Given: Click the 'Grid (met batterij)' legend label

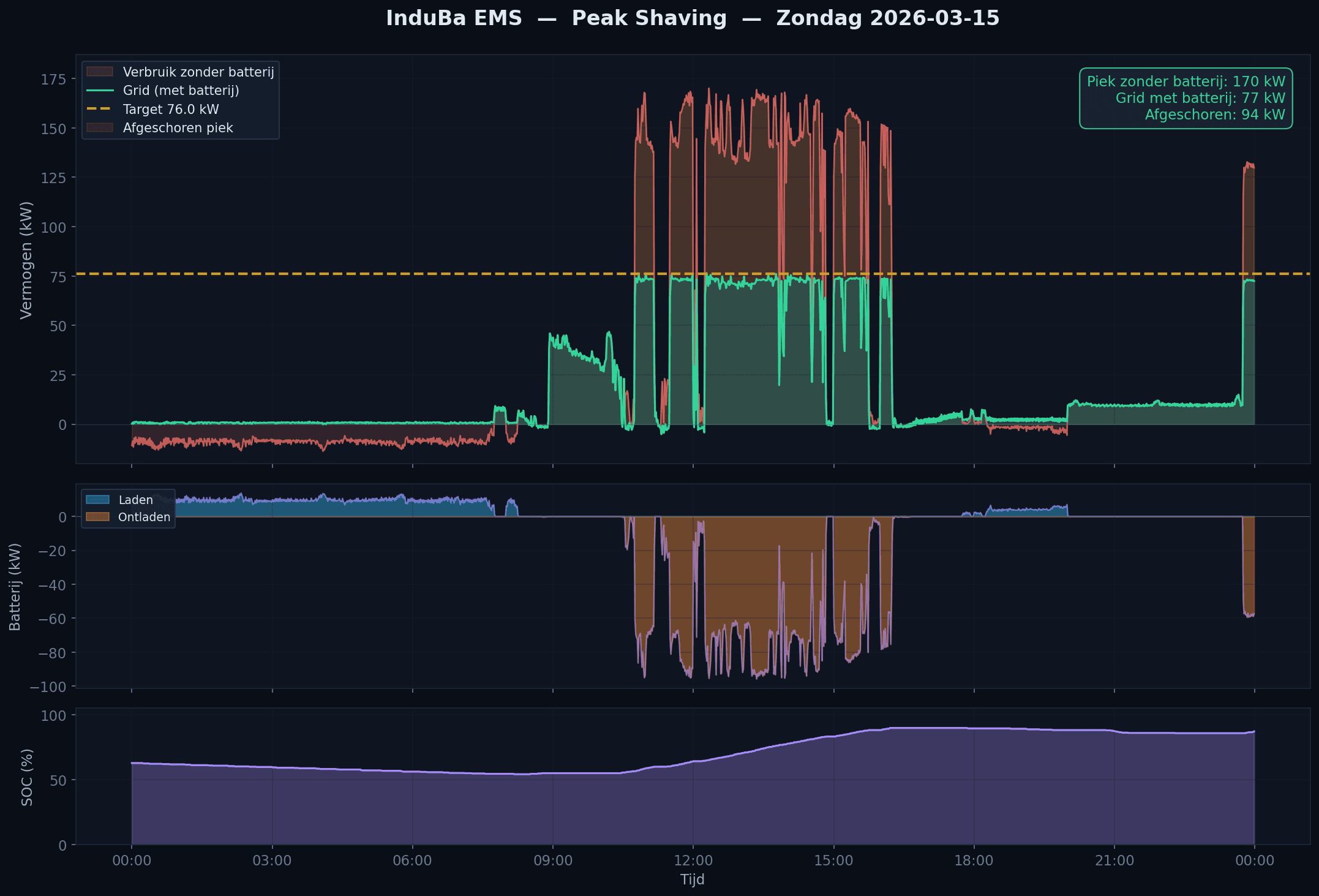Looking at the screenshot, I should 181,91.
